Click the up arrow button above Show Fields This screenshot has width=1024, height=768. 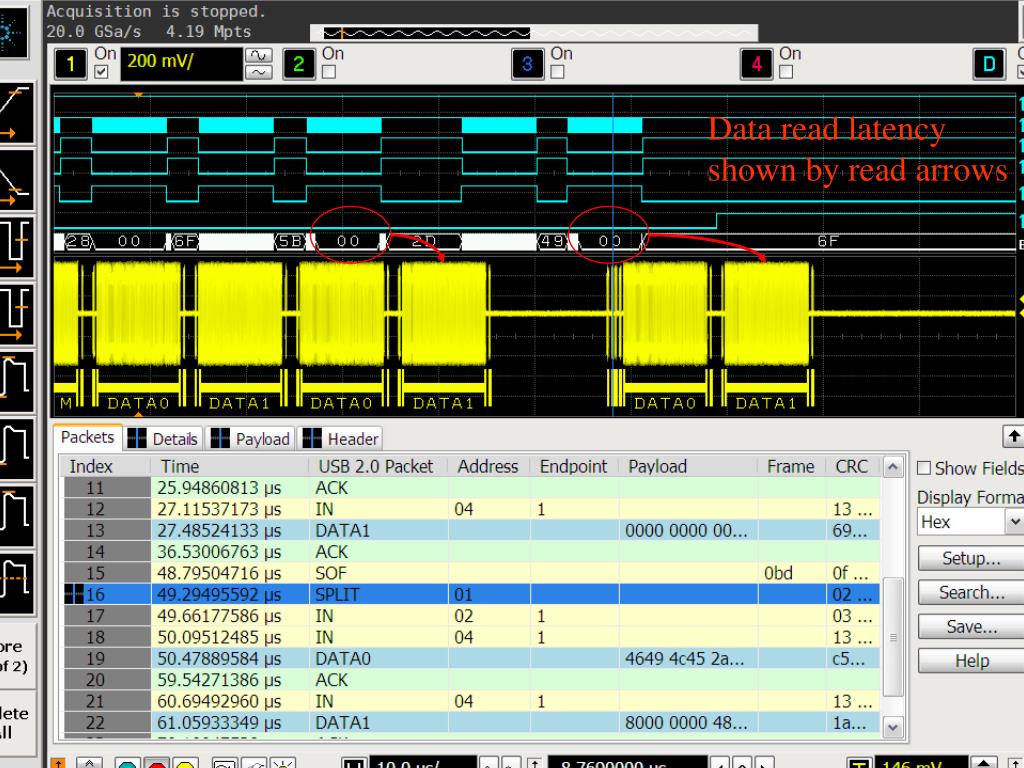[x=1013, y=436]
